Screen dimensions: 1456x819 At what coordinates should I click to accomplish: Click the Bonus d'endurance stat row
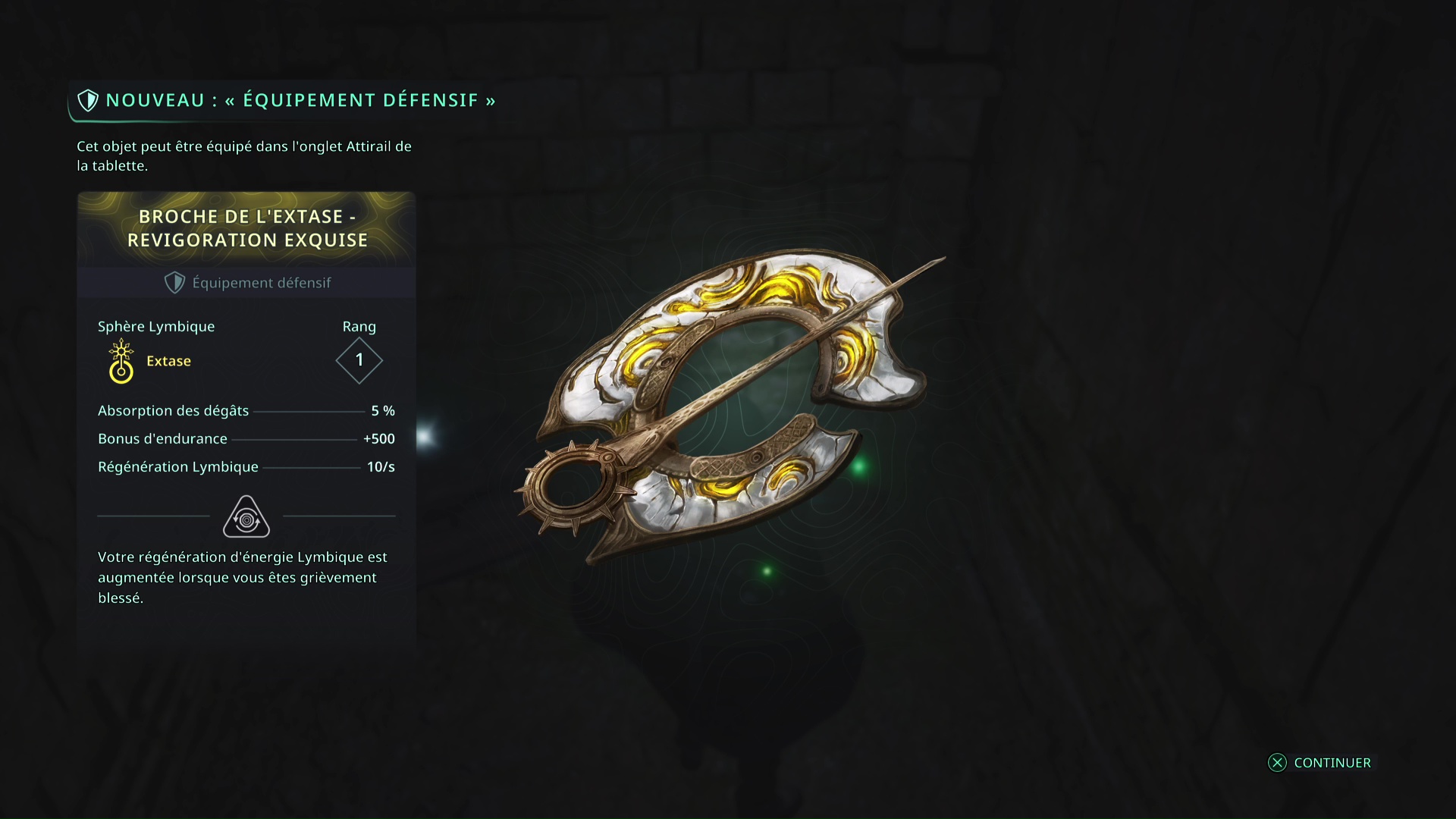[246, 439]
